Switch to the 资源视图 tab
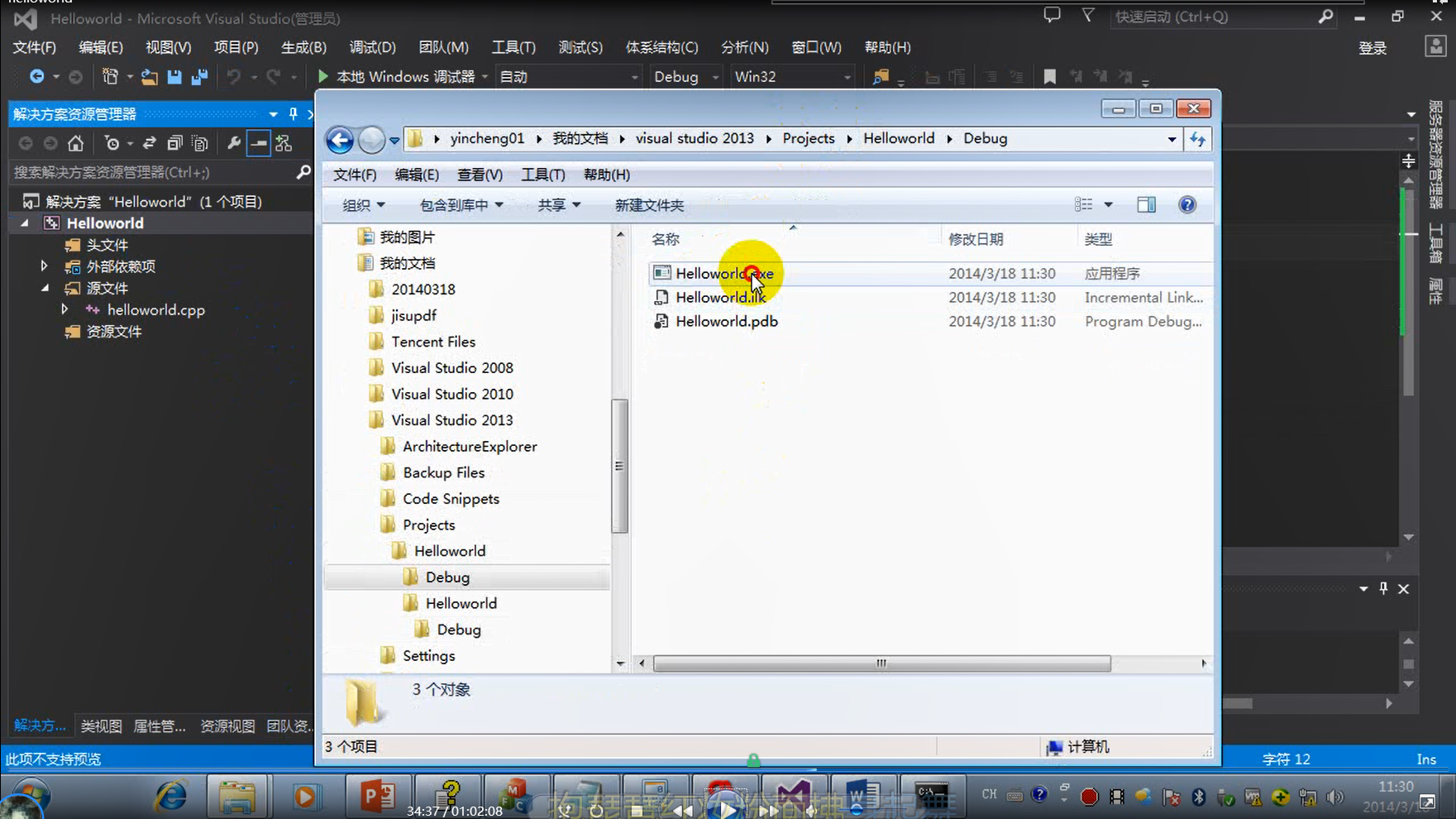 pos(227,726)
